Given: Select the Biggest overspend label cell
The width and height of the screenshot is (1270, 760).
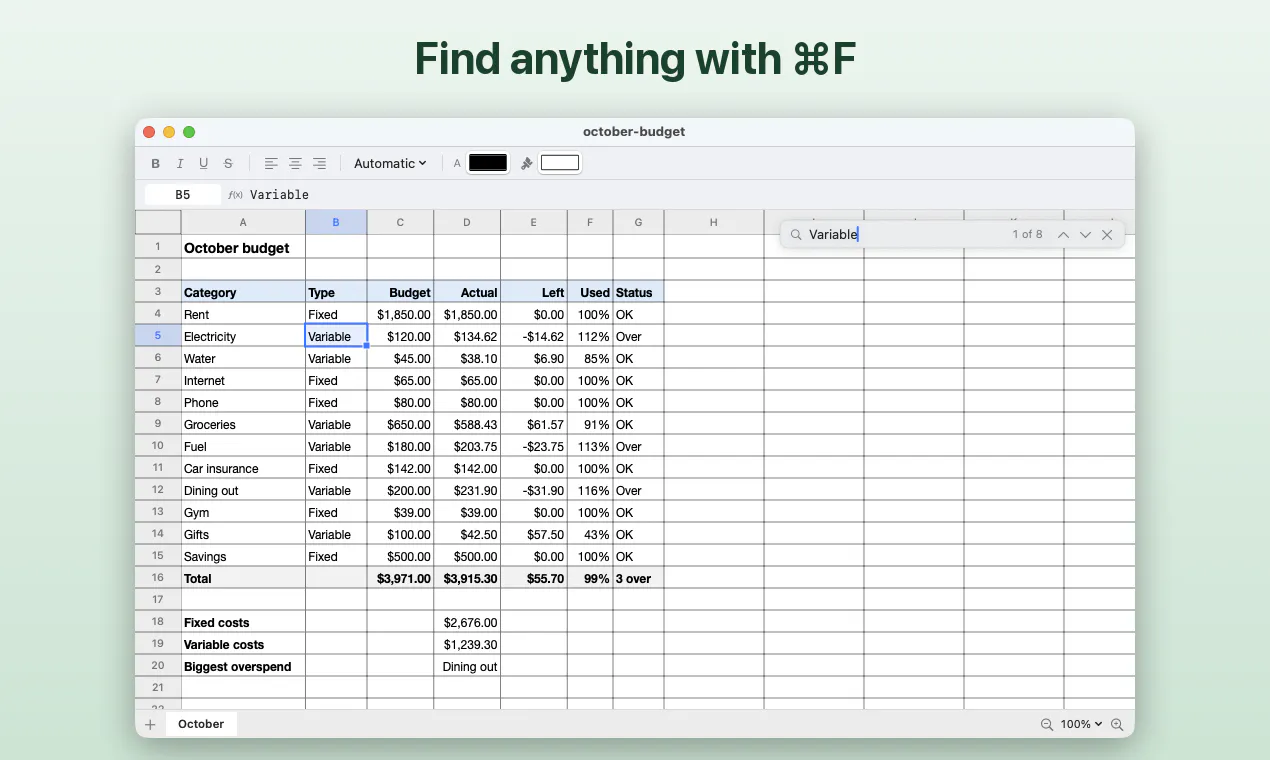Looking at the screenshot, I should point(243,666).
